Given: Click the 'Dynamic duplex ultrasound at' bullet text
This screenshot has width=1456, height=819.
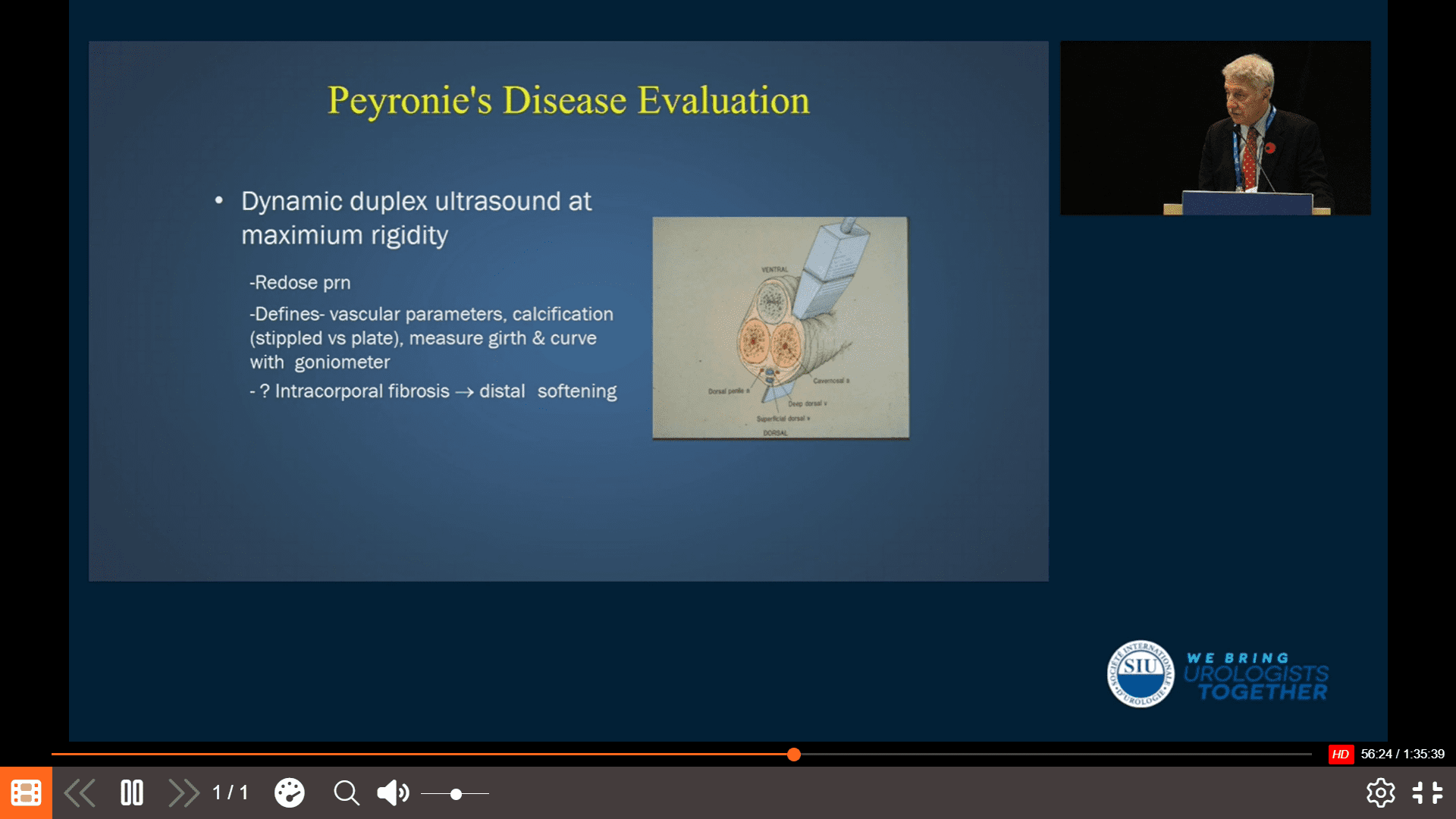Looking at the screenshot, I should 416,202.
